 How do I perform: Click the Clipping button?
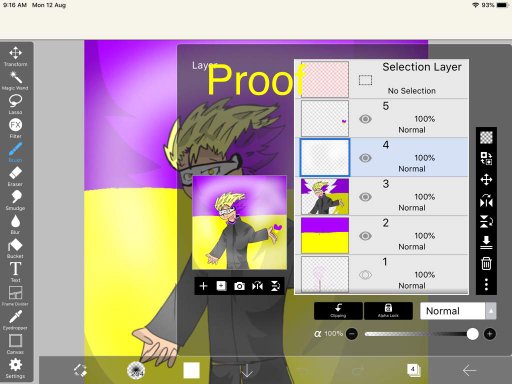[338, 311]
